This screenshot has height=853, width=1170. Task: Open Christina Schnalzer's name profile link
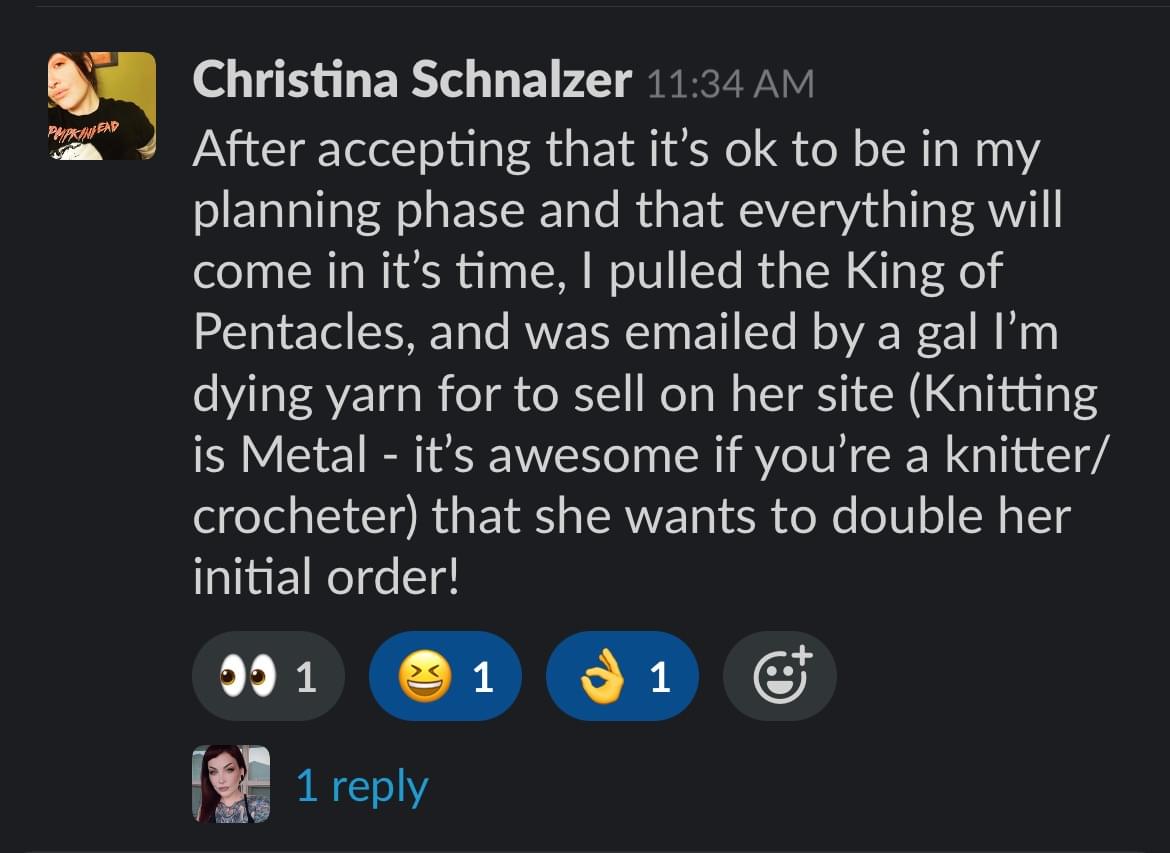pos(412,79)
